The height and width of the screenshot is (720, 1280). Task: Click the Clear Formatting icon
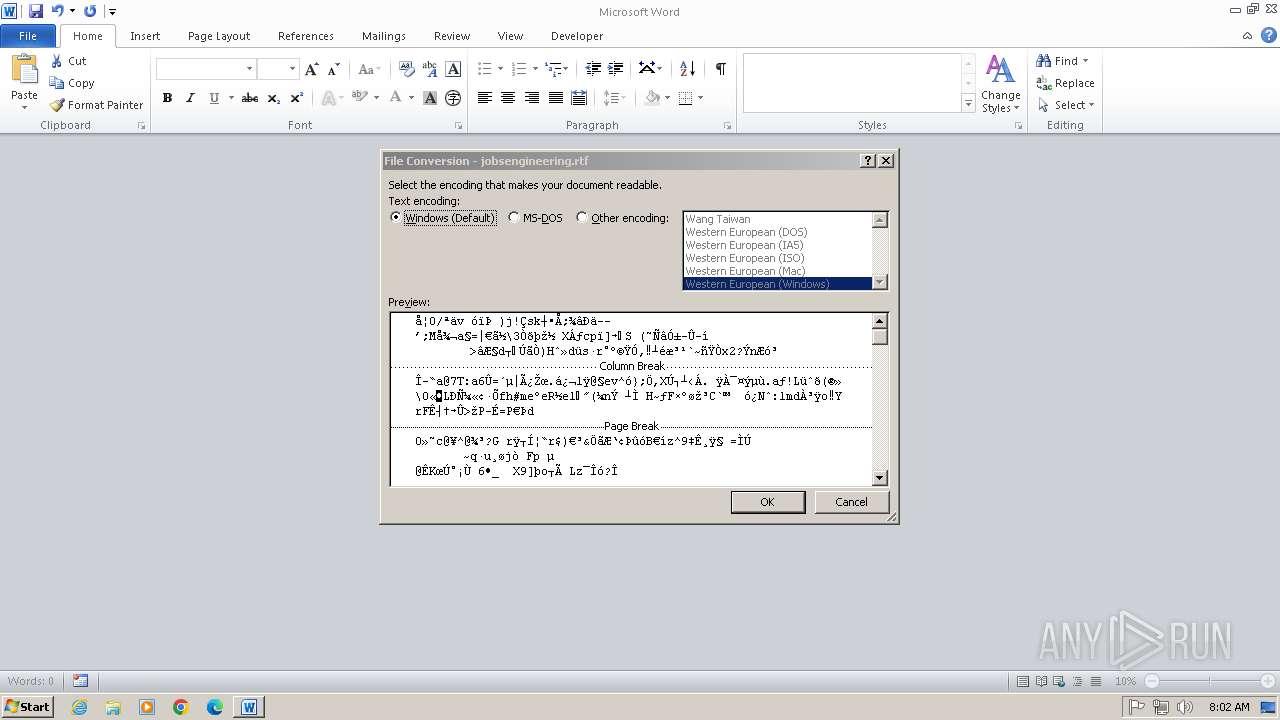pos(407,69)
